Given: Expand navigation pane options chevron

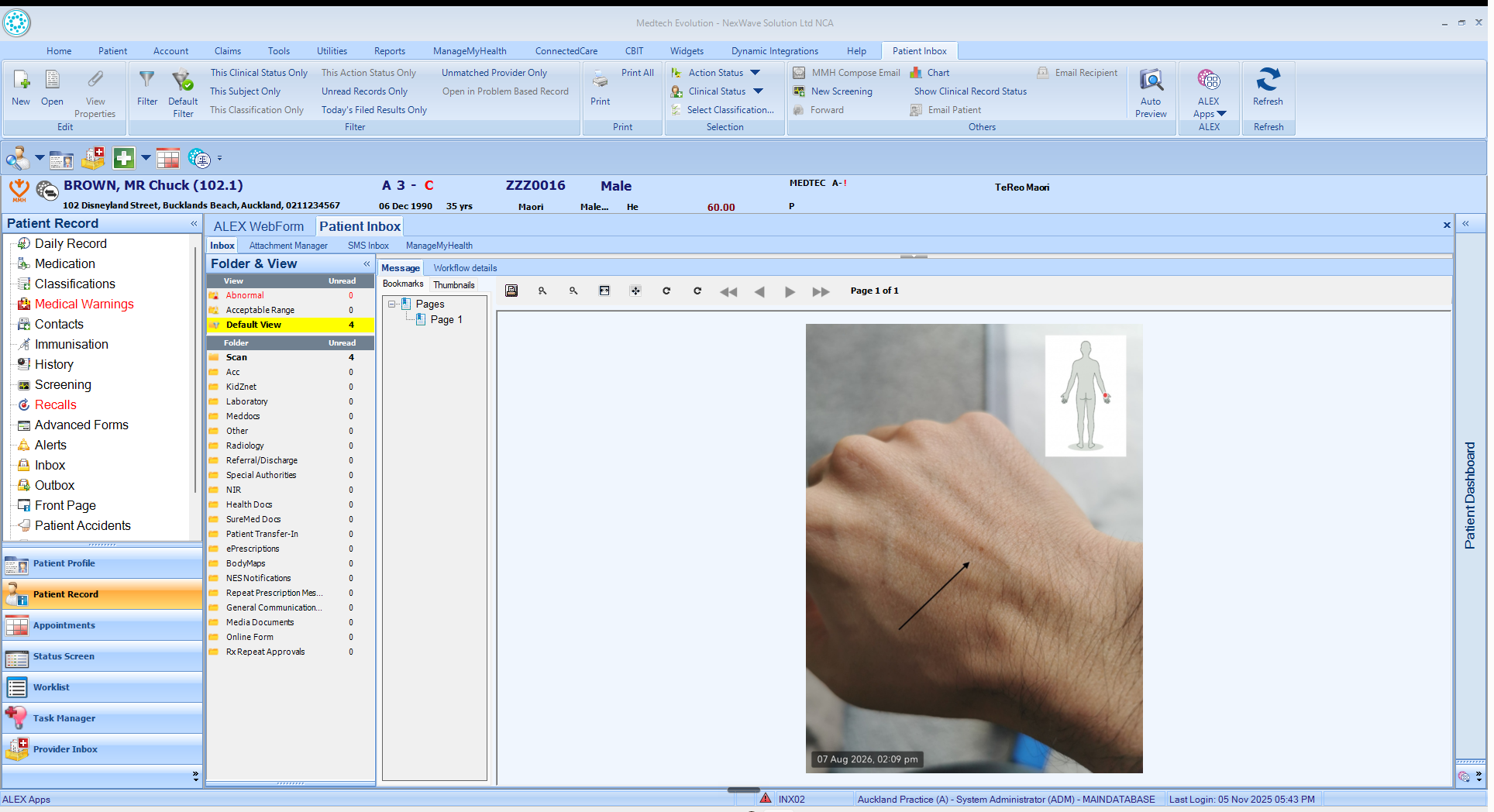Looking at the screenshot, I should coord(195,775).
